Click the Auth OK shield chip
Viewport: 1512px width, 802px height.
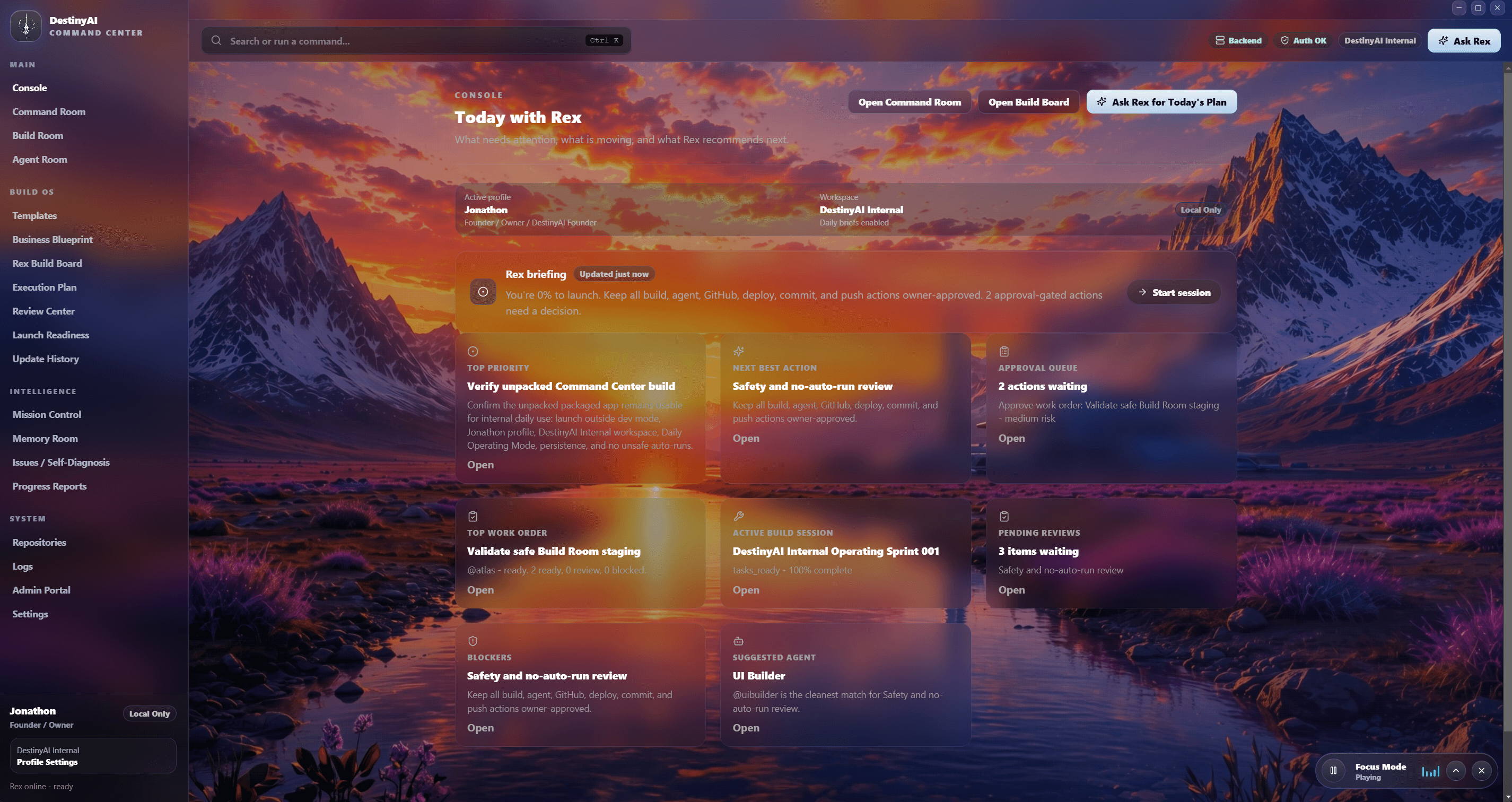(x=1303, y=40)
